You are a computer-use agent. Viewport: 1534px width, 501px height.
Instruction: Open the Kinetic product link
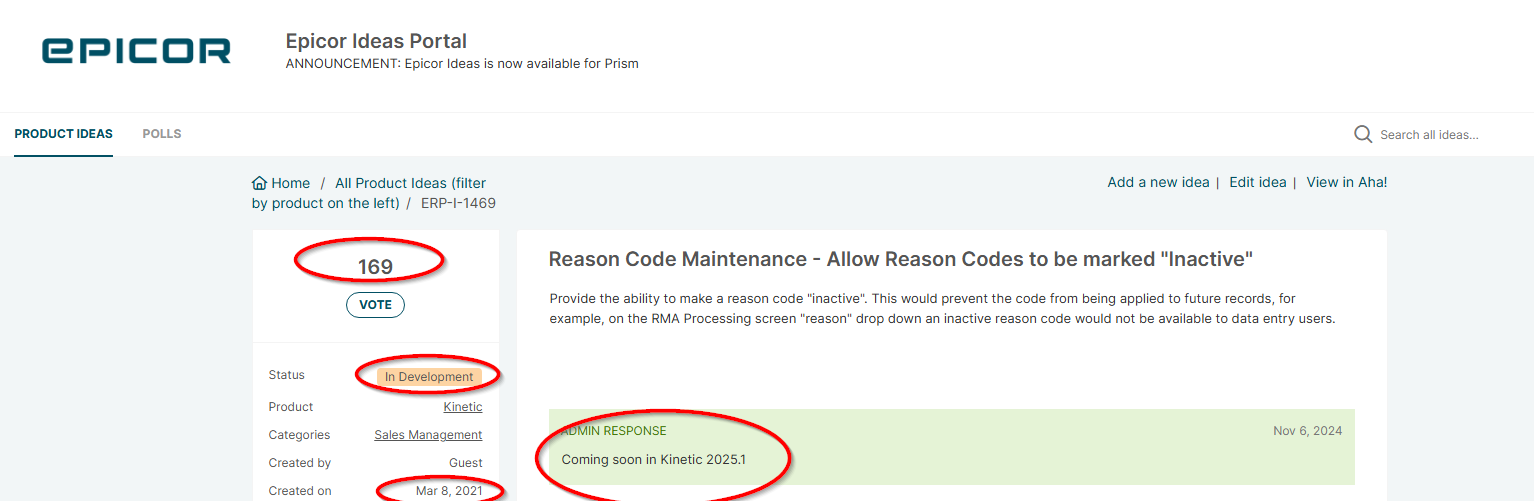pos(463,407)
